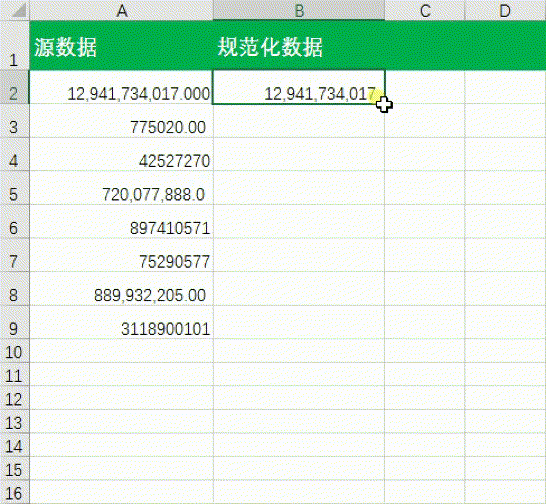
Task: Select row 6 header
Action: pyautogui.click(x=15, y=222)
